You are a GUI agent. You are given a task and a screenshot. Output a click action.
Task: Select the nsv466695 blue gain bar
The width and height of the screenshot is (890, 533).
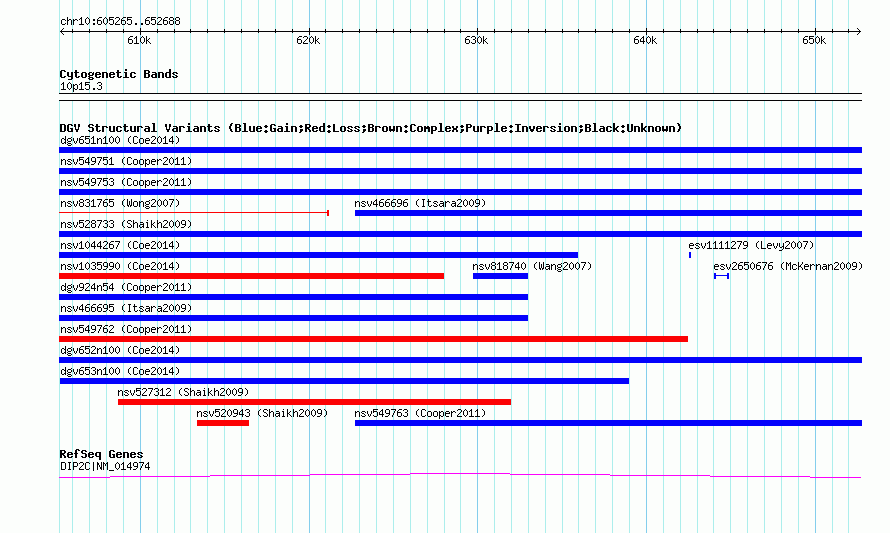293,318
